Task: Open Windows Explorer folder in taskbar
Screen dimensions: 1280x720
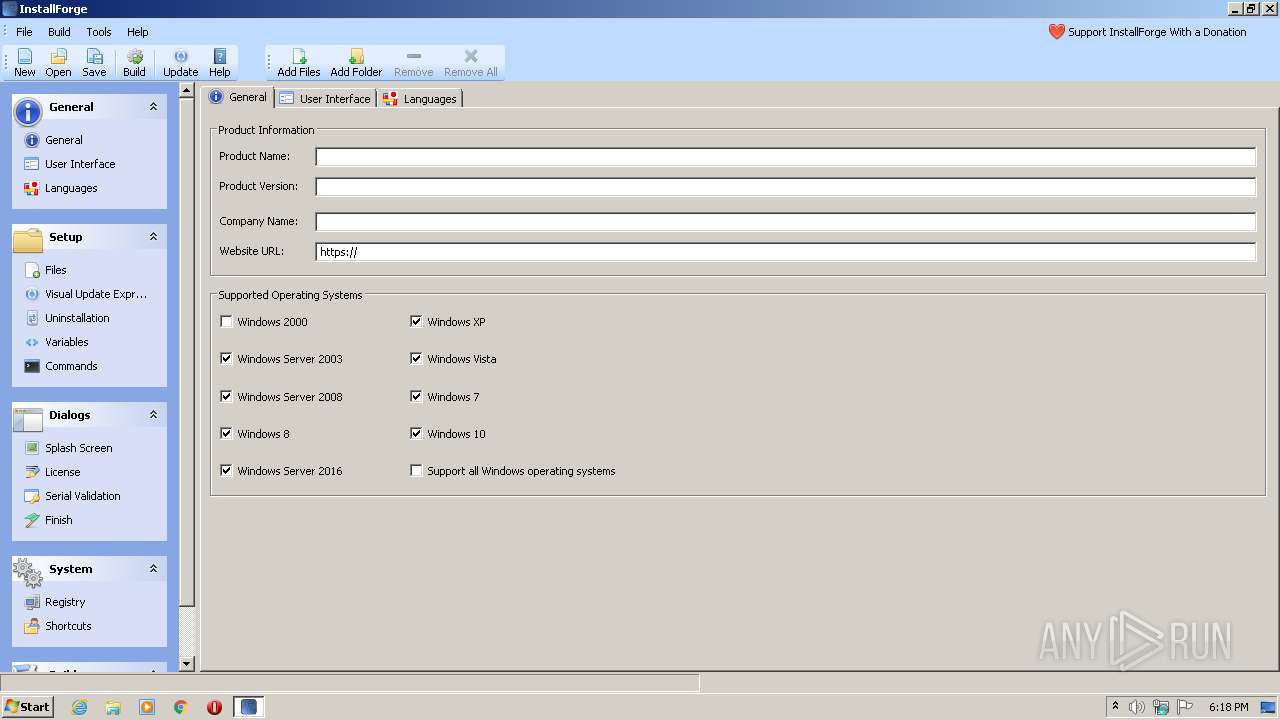Action: 113,707
